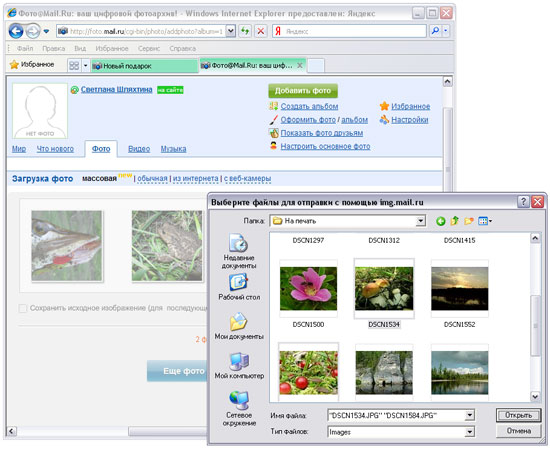
Task: Click the Открыть button
Action: pyautogui.click(x=518, y=415)
